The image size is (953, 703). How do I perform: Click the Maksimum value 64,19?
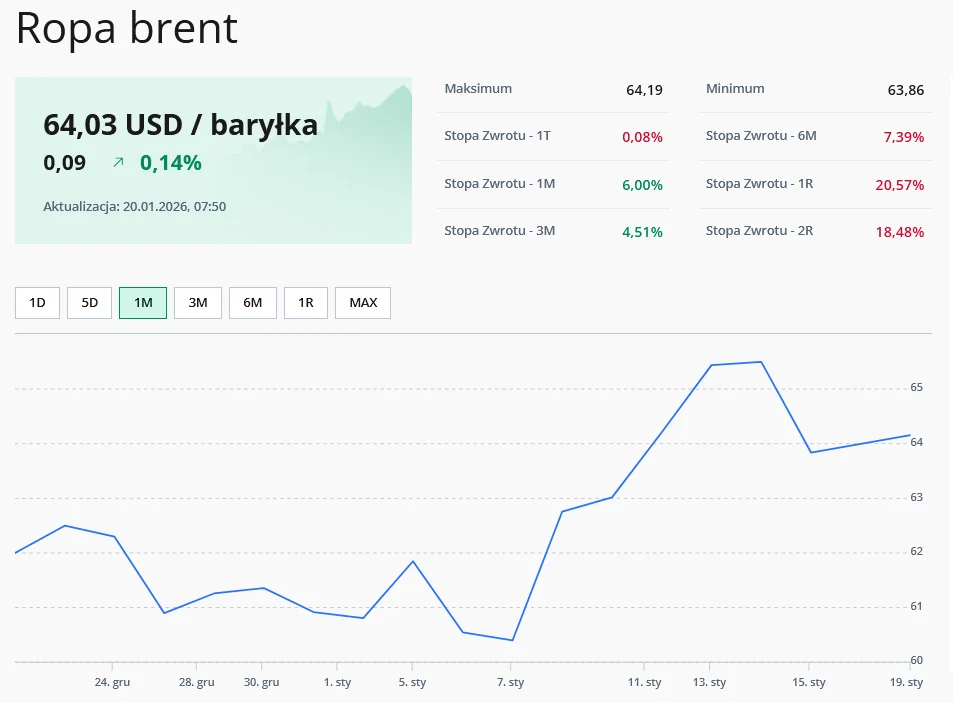coord(643,90)
